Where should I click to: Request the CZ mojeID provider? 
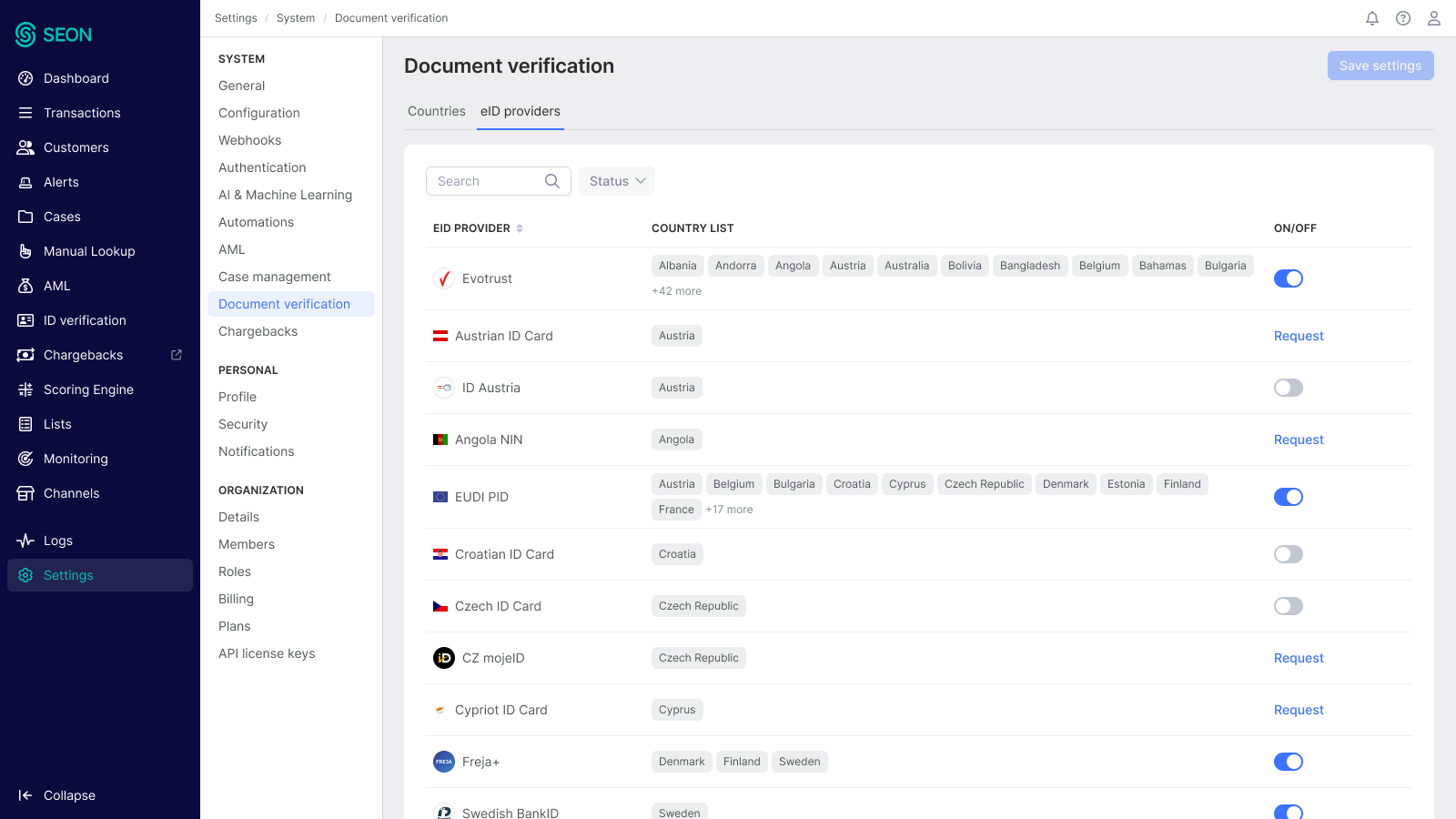1299,658
